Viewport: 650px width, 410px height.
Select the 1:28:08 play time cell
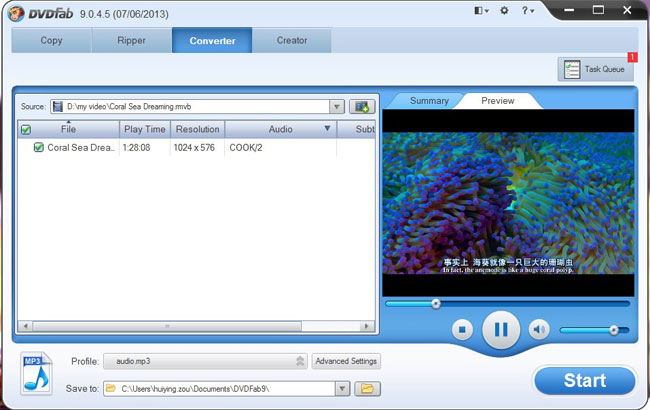point(136,148)
